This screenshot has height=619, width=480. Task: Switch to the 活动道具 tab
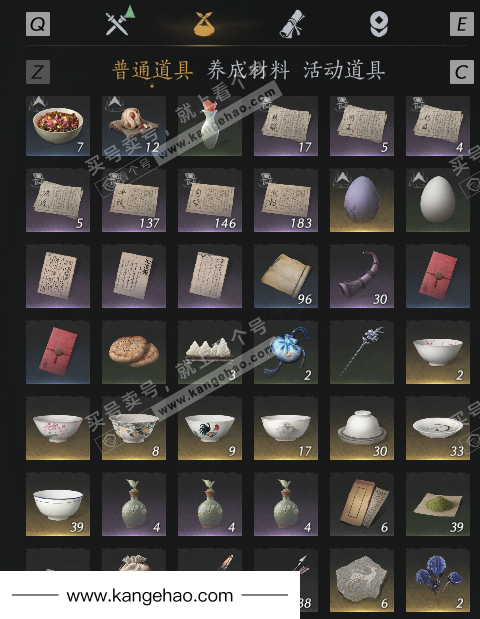click(x=344, y=70)
